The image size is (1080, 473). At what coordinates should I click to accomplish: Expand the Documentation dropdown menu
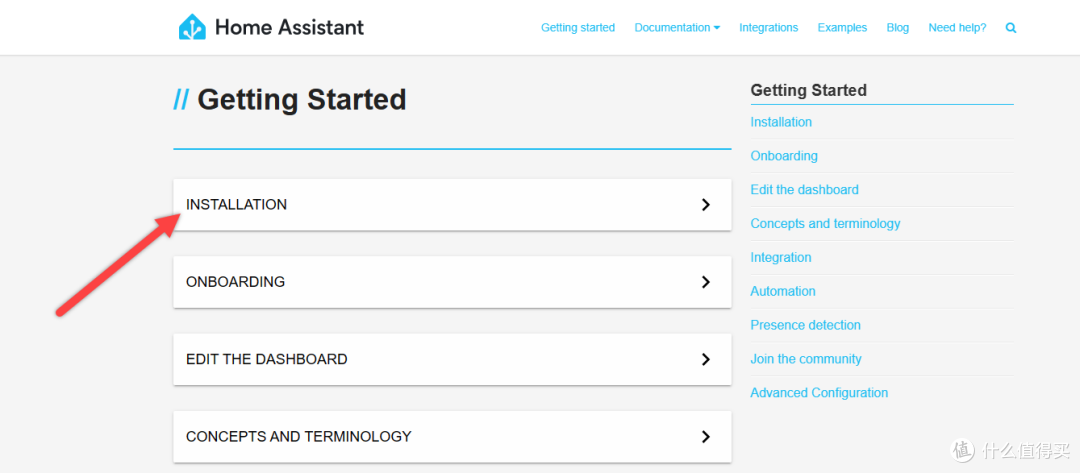click(x=677, y=28)
